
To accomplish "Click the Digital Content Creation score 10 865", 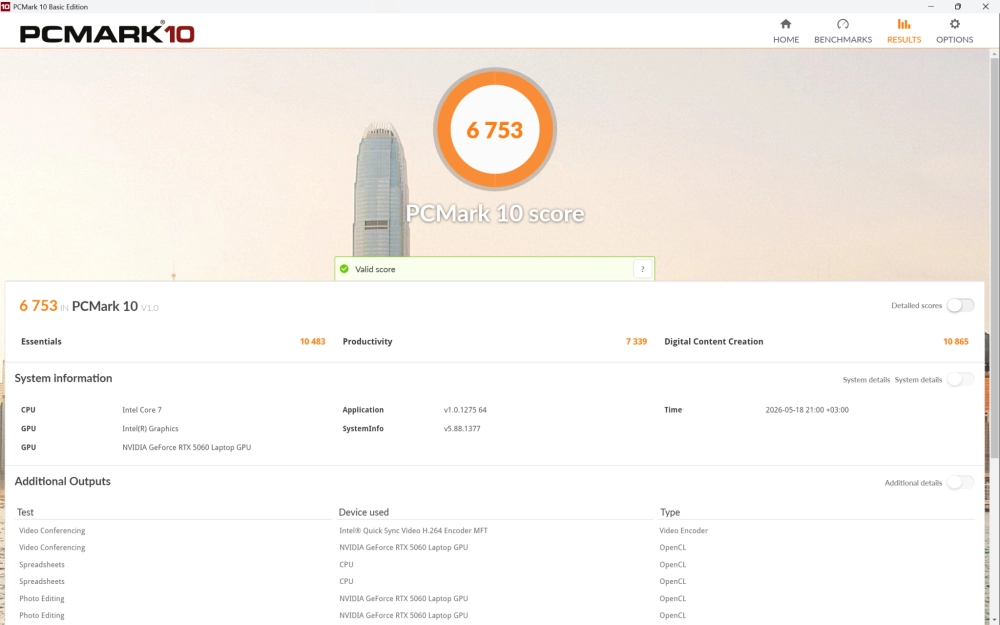I will click(x=955, y=342).
